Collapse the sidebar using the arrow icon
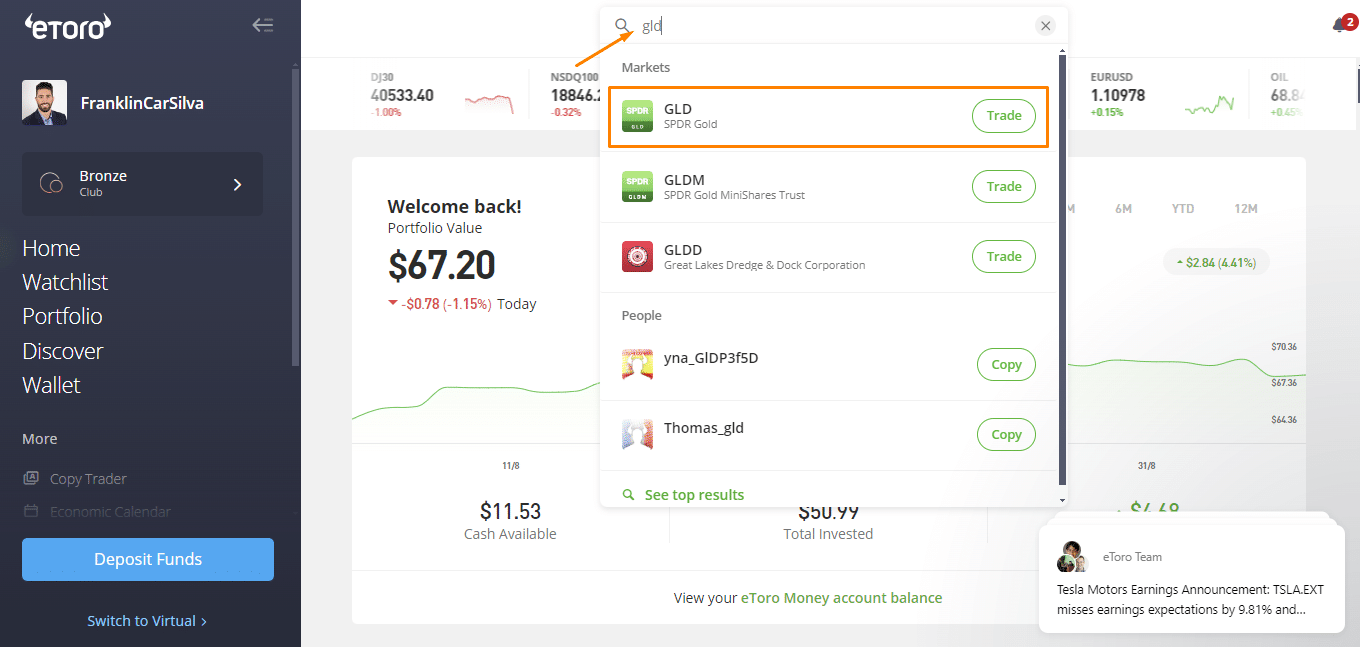This screenshot has height=647, width=1360. [263, 25]
